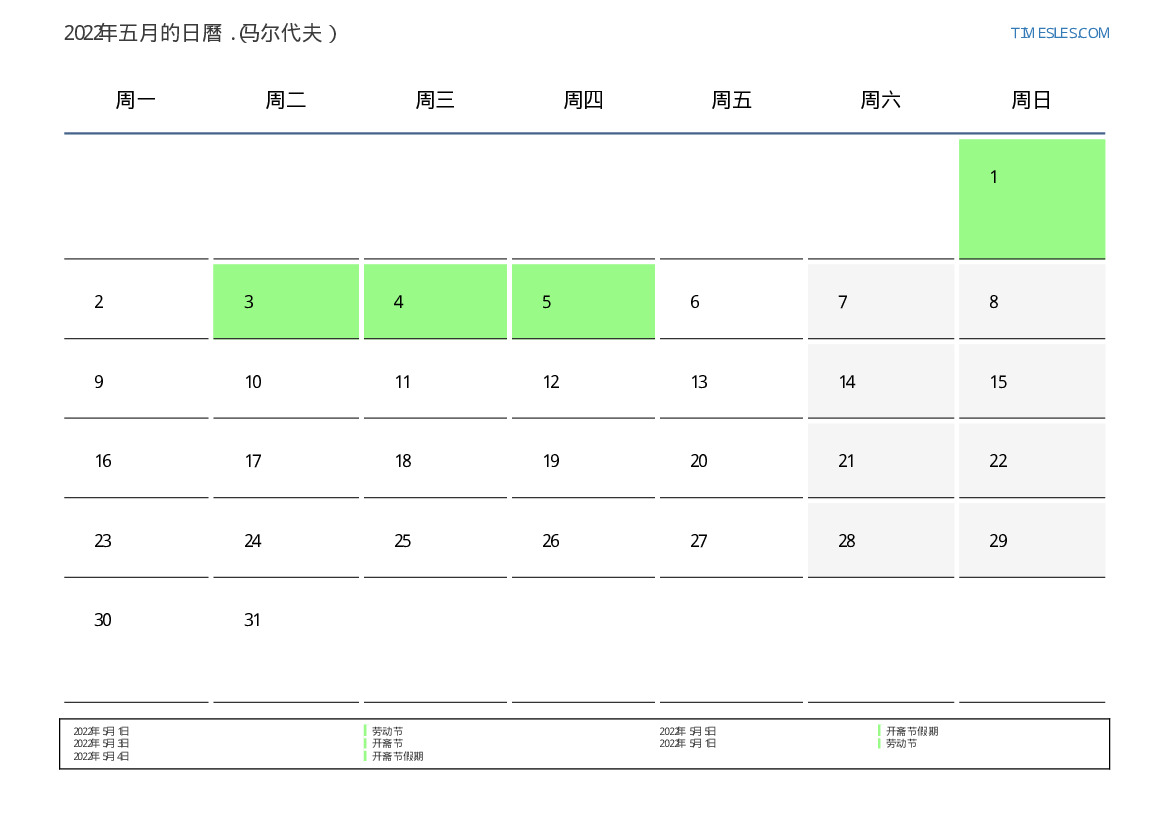Click date 31 in the calendar
Image resolution: width=1169 pixels, height=827 pixels.
252,620
